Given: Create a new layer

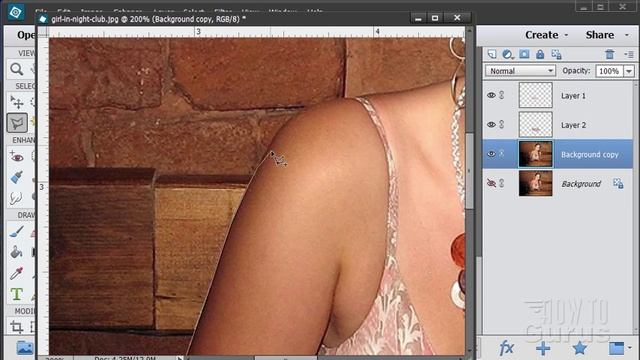Looking at the screenshot, I should tap(492, 54).
